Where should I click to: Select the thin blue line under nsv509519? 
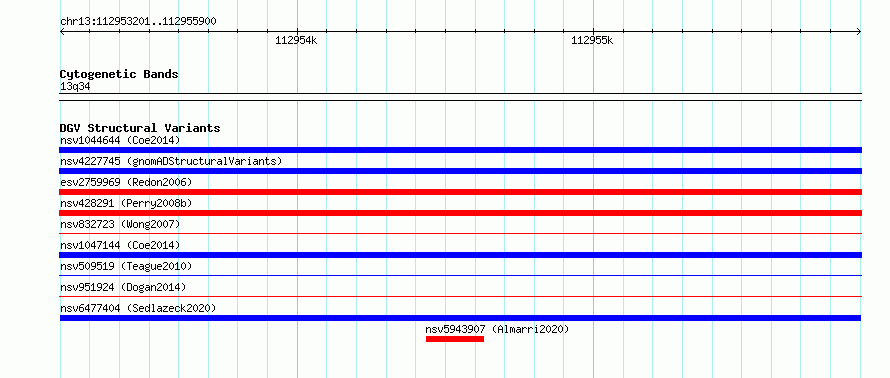click(460, 275)
